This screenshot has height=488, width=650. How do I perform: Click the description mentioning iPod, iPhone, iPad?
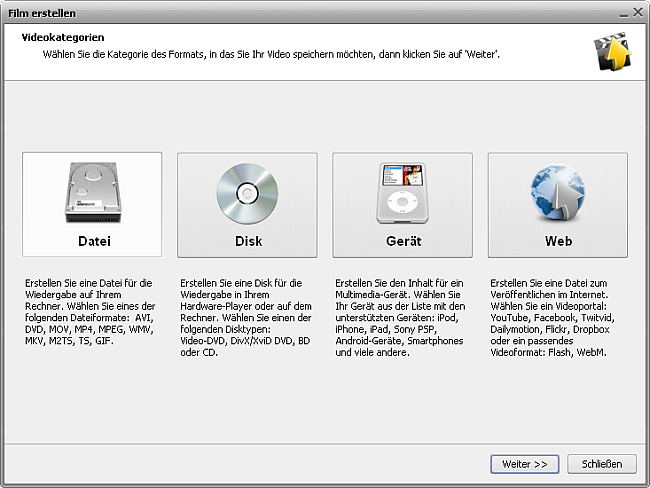(400, 318)
